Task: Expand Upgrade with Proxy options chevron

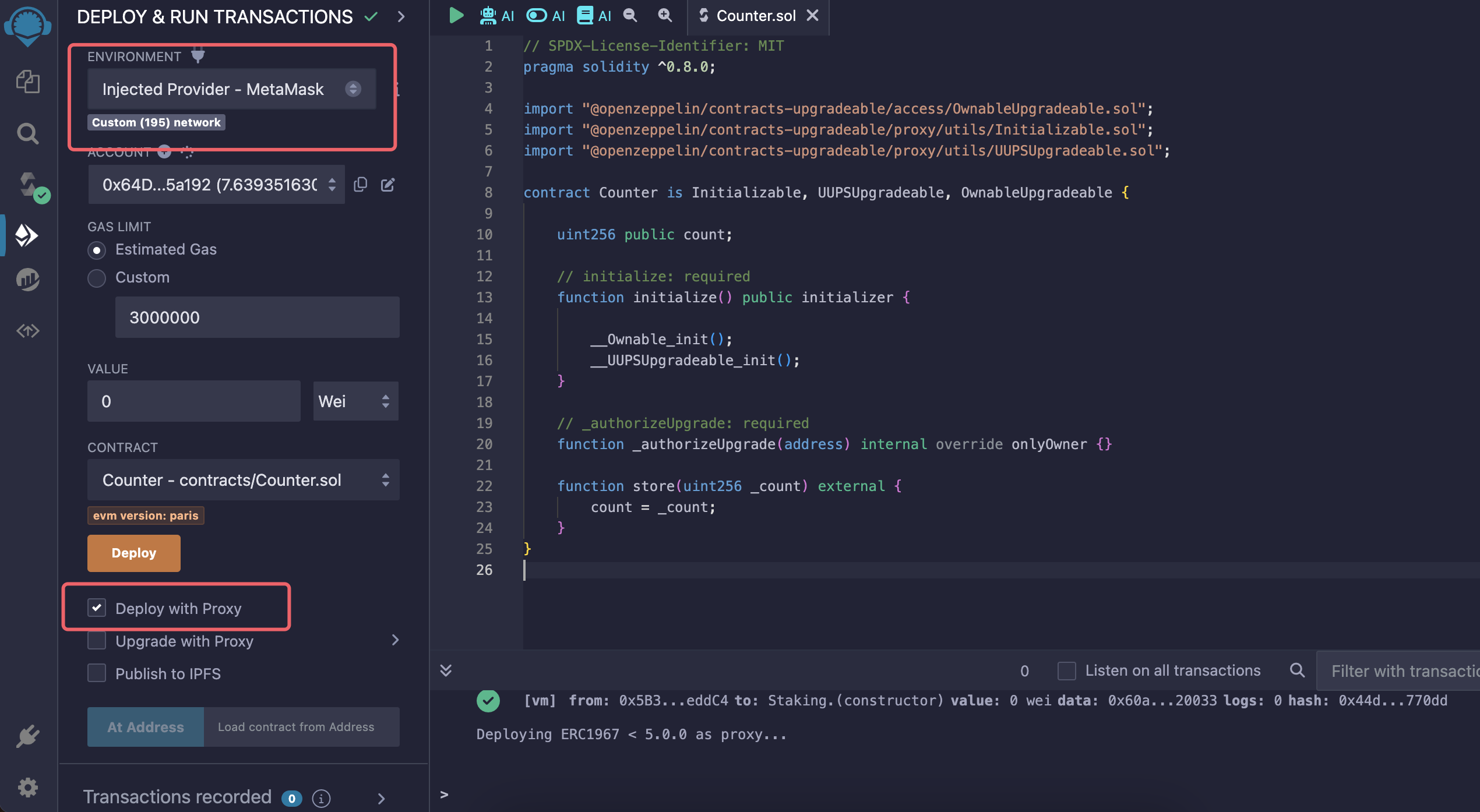Action: [x=396, y=640]
